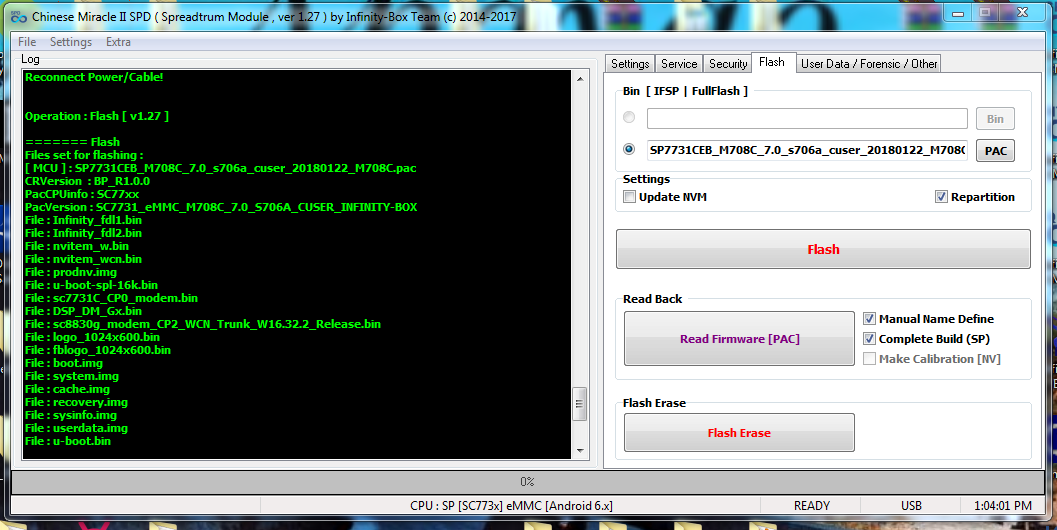Viewport: 1057px width, 530px height.
Task: Click the empty Bin file path field
Action: point(807,118)
